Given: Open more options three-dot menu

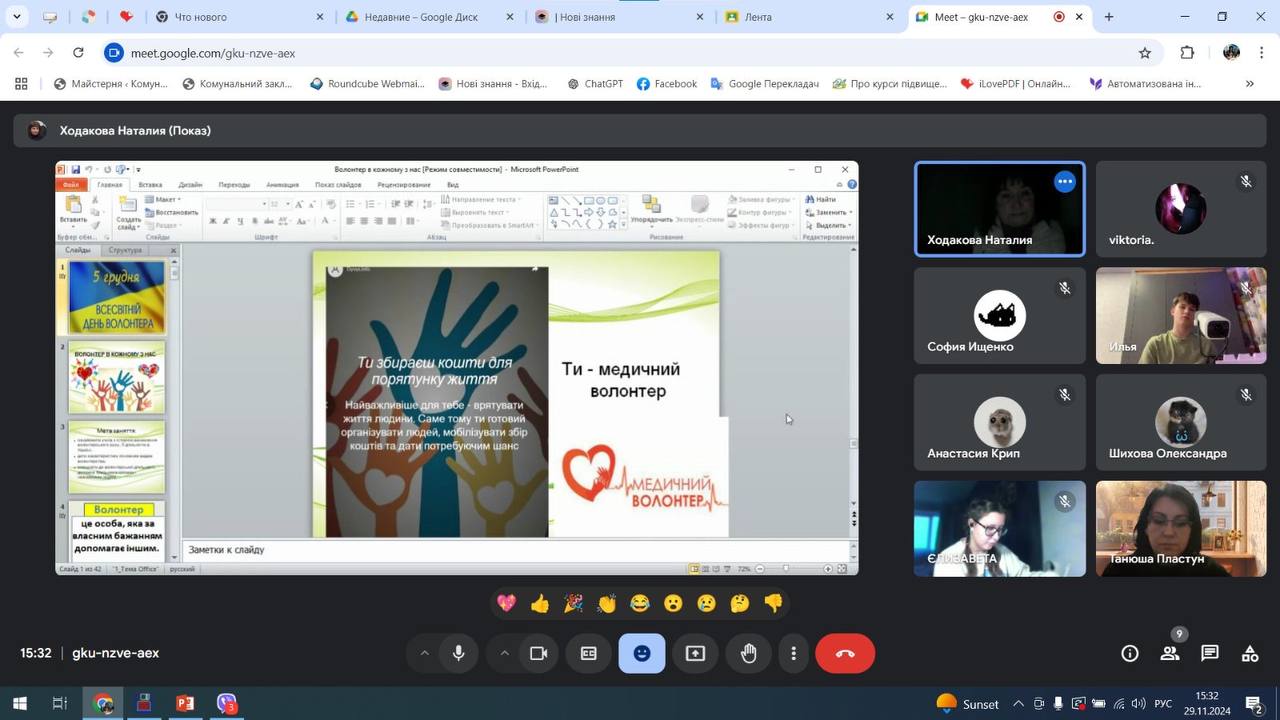Looking at the screenshot, I should tap(794, 653).
